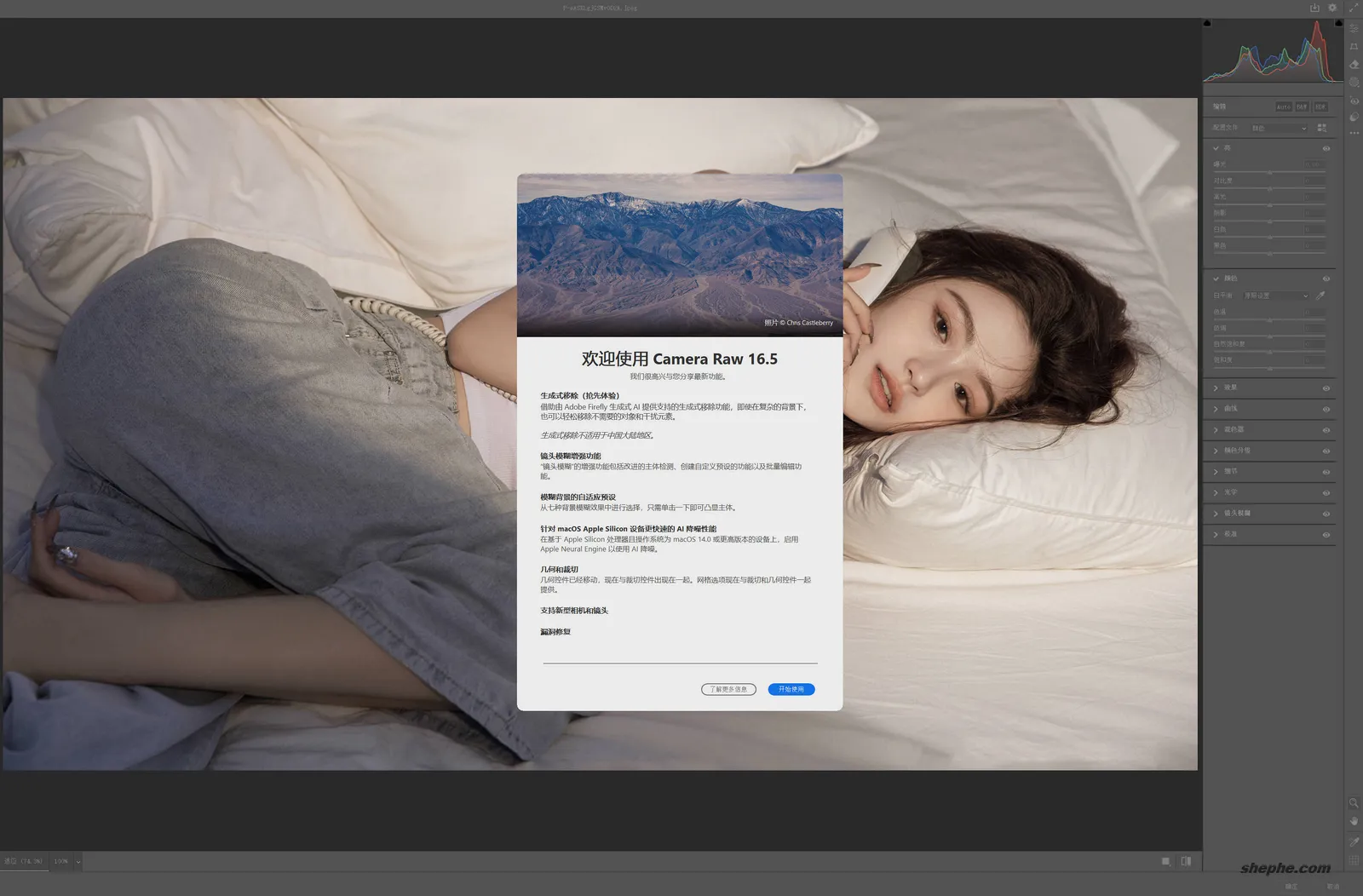
Task: Select the Red Eye removal tool
Action: [x=1354, y=101]
